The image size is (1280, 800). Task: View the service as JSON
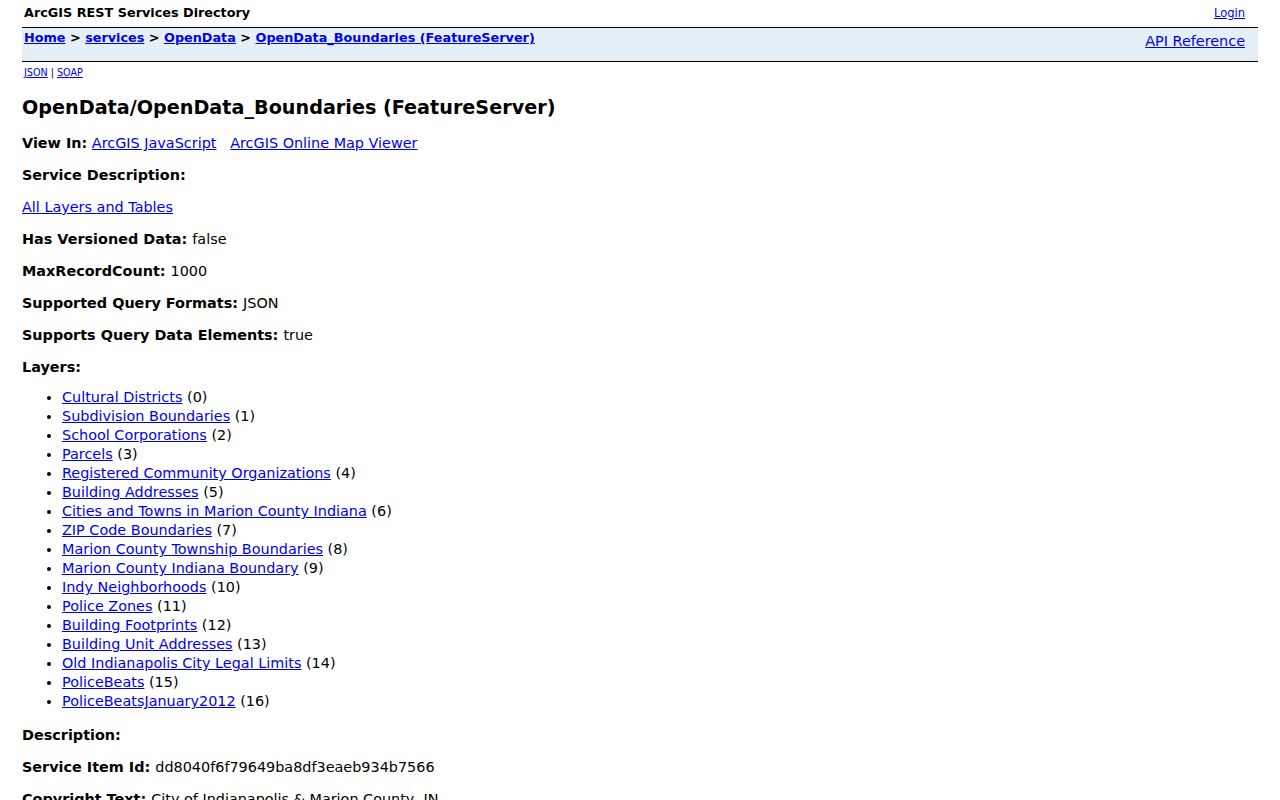[36, 72]
